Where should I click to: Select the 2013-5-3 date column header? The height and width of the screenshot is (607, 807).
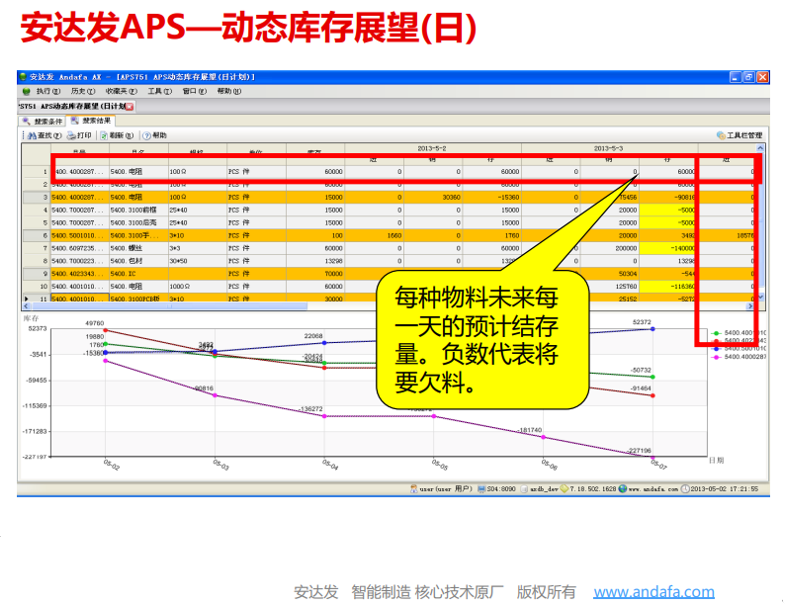(x=609, y=148)
